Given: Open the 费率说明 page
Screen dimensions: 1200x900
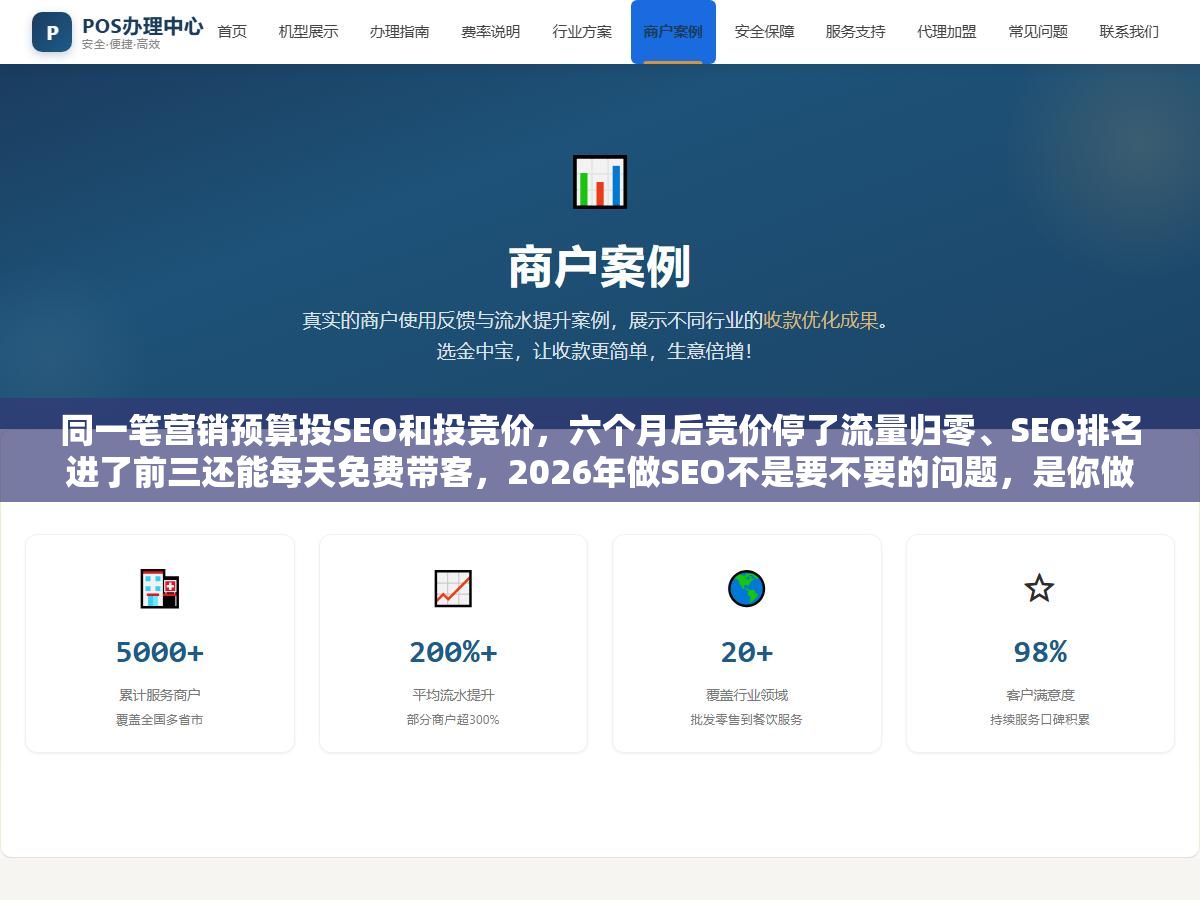Looking at the screenshot, I should point(490,32).
